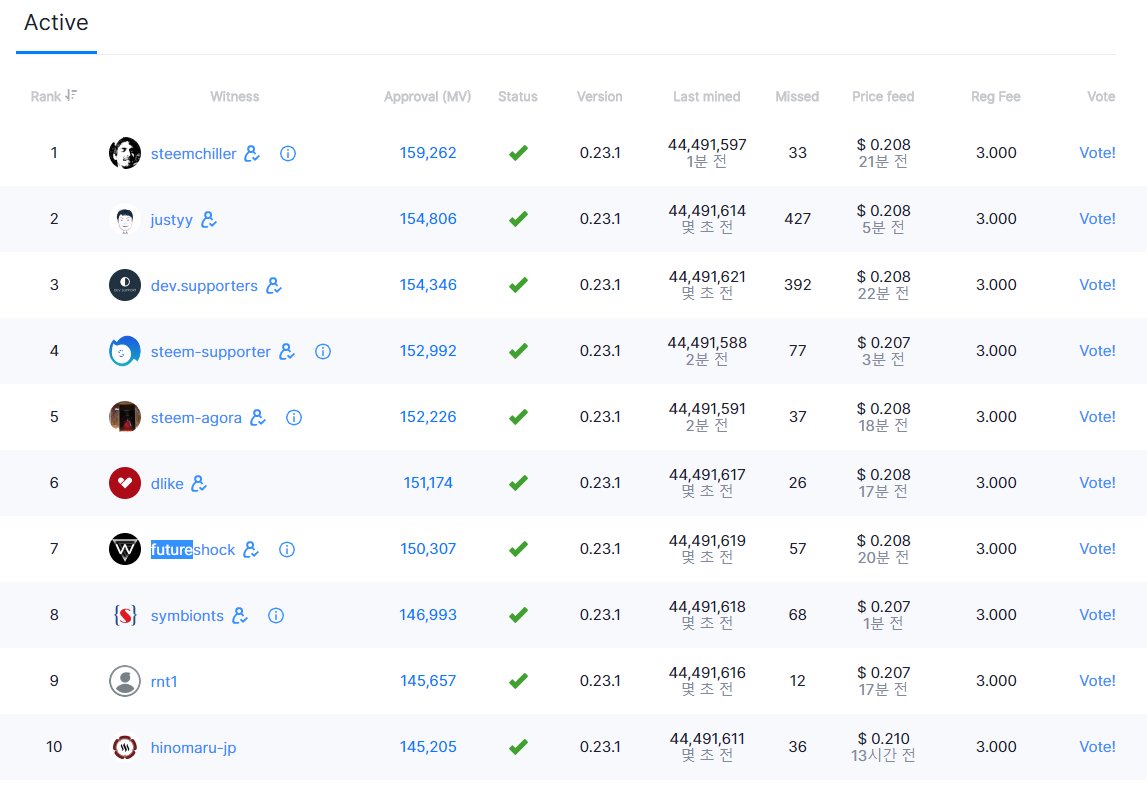Click futureshock black W avatar
The image size is (1147, 786).
(x=125, y=549)
